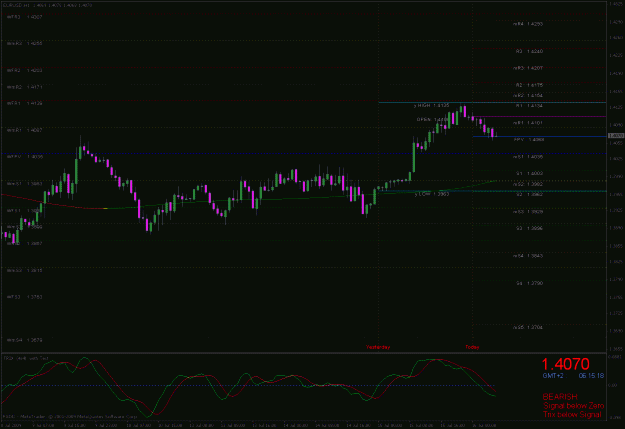Click the mS1 1.4035 label

coord(528,157)
